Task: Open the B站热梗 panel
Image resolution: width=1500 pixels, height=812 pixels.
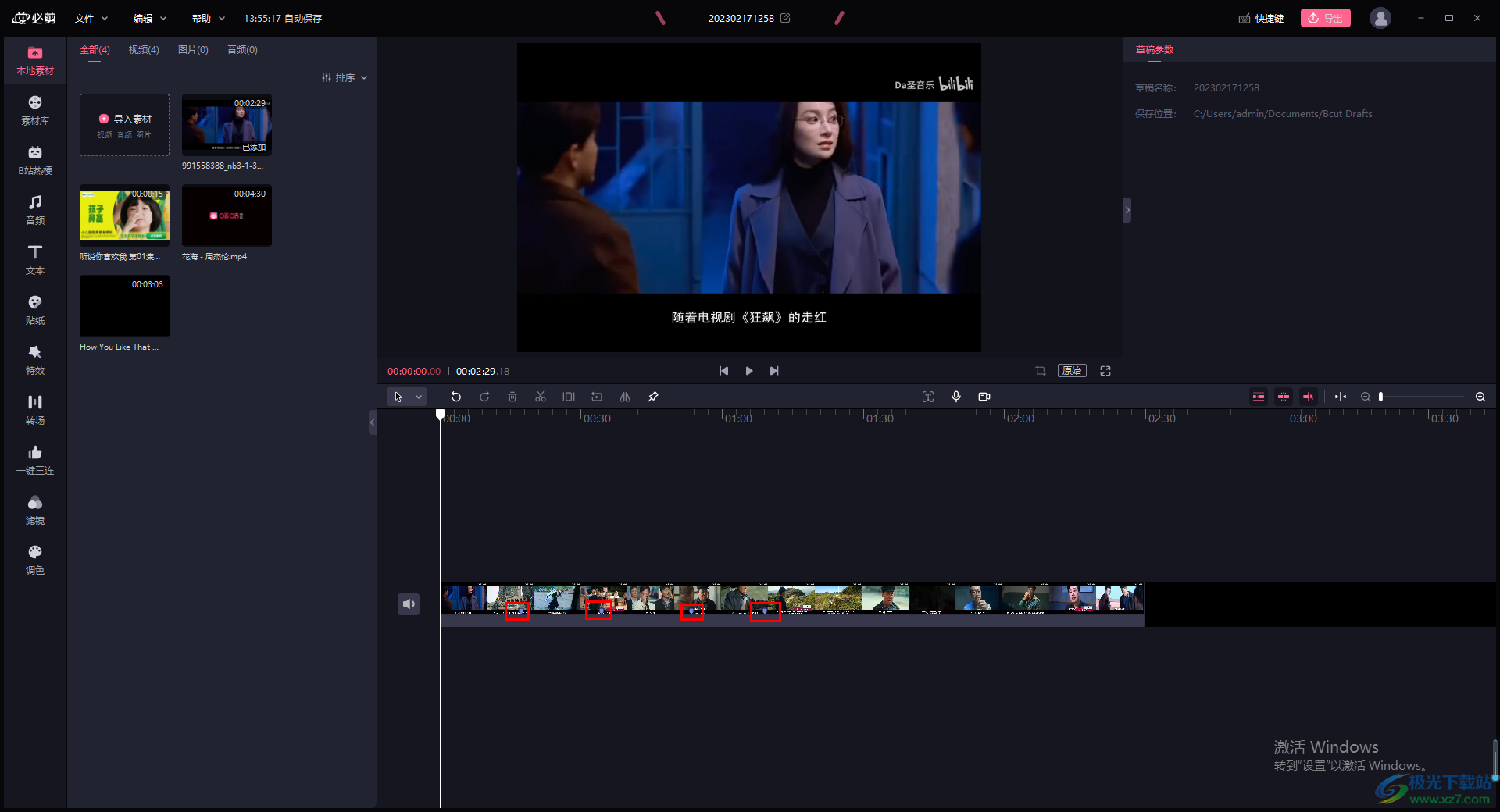Action: click(35, 161)
